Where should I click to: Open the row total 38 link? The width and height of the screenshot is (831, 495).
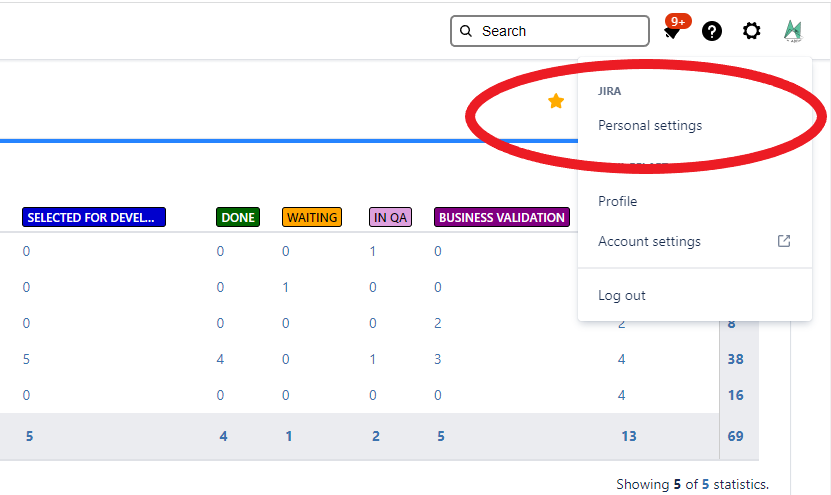735,359
